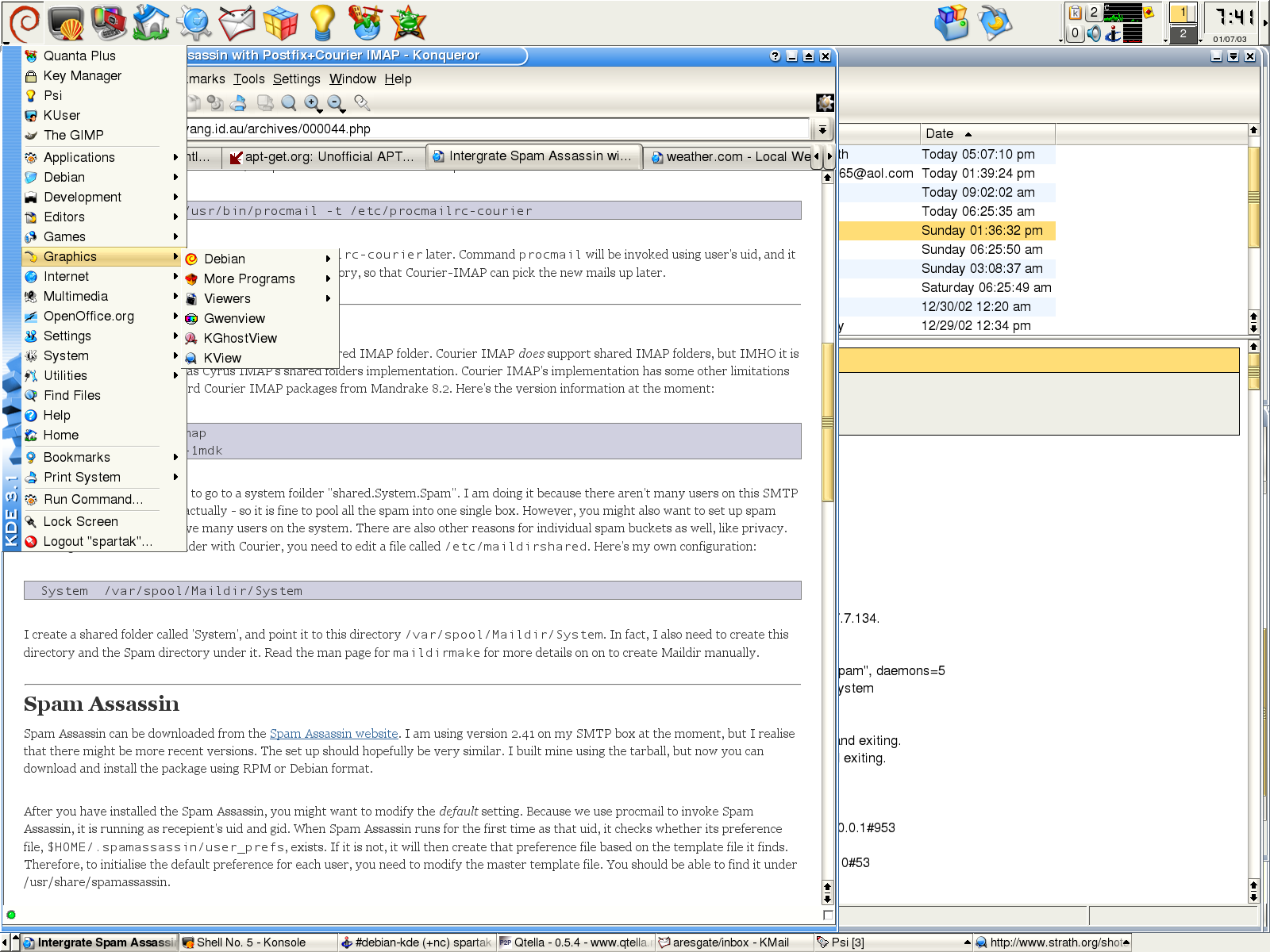
Task: Launch KView from the Graphics menu
Action: point(260,358)
